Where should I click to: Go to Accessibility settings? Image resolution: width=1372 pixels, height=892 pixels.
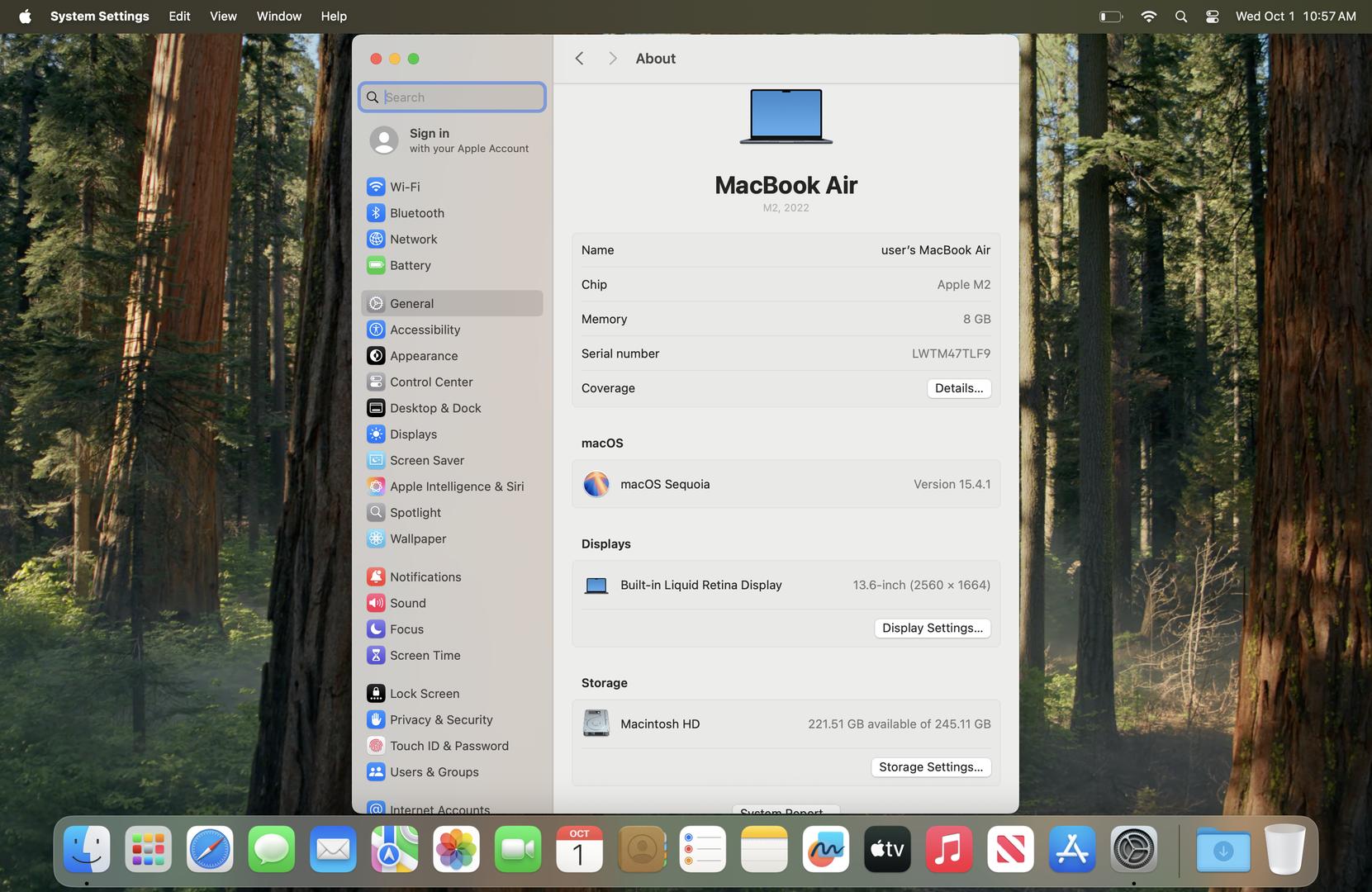click(425, 330)
